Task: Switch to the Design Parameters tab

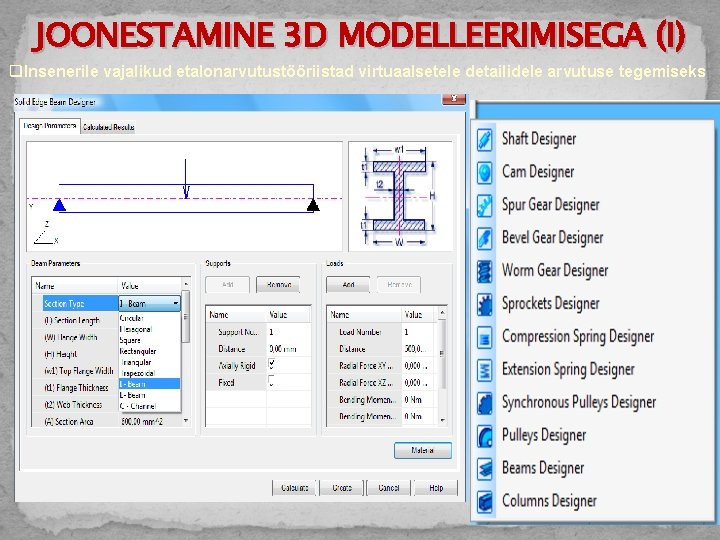Action: pos(50,125)
